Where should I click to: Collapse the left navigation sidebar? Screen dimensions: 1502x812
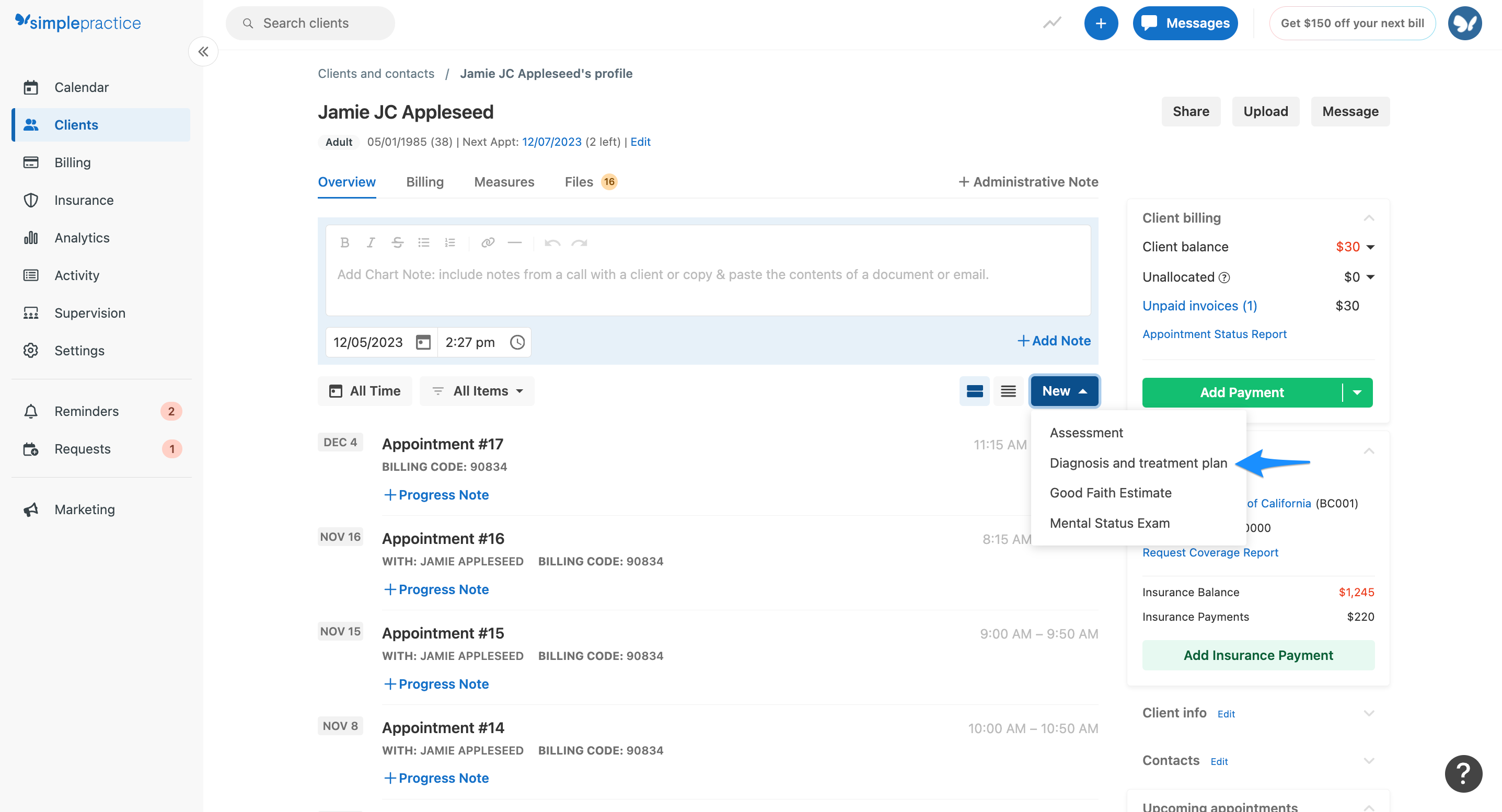click(x=202, y=51)
